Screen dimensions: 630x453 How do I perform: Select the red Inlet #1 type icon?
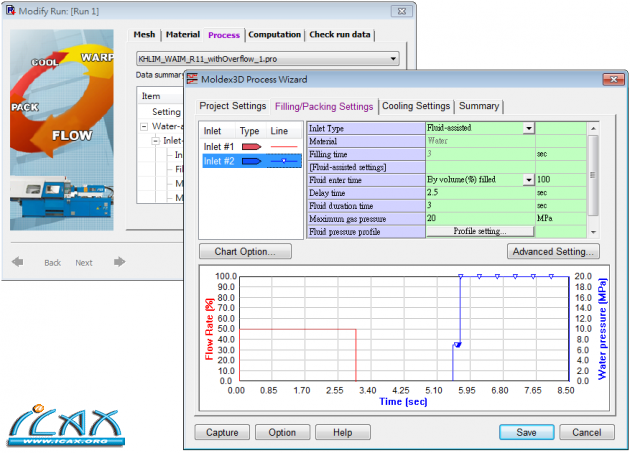pos(250,146)
